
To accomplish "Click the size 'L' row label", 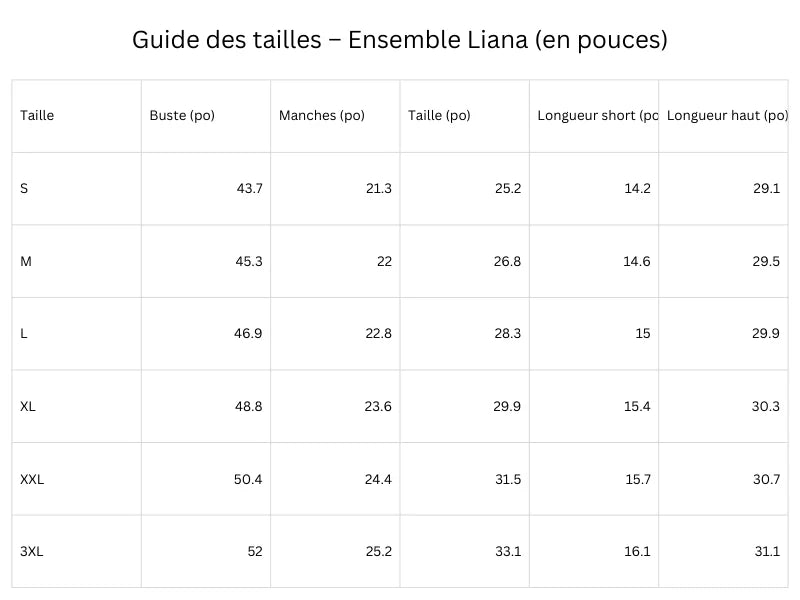I will point(24,334).
